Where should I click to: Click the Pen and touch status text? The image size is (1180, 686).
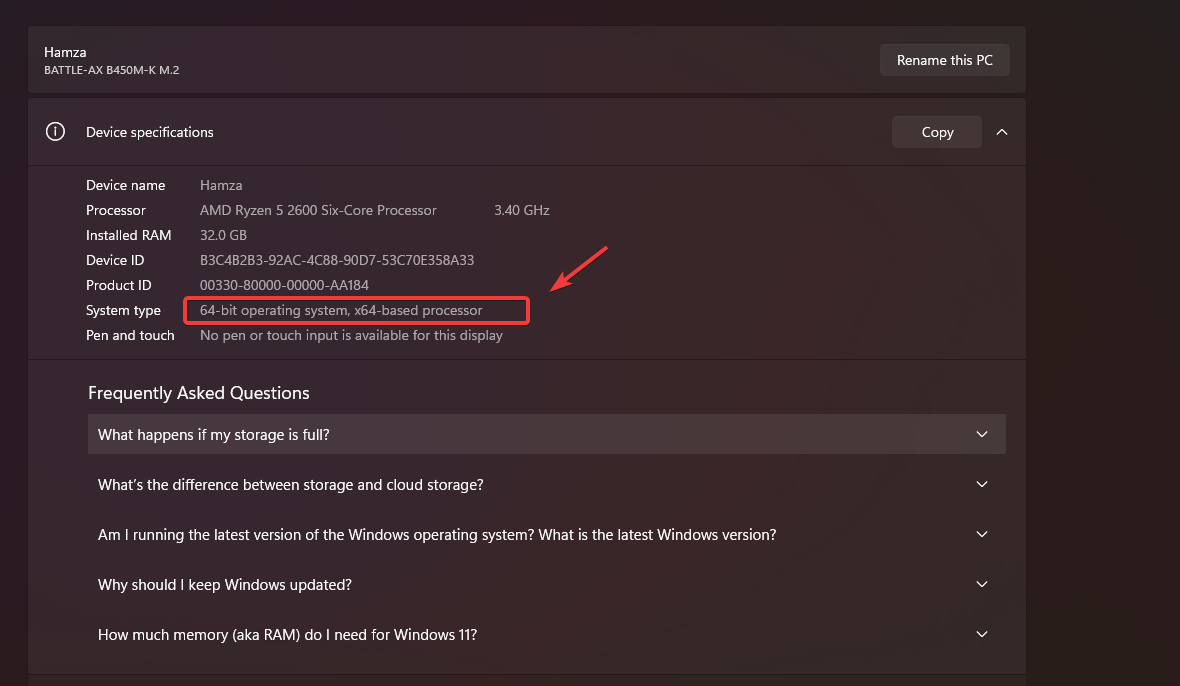[351, 335]
